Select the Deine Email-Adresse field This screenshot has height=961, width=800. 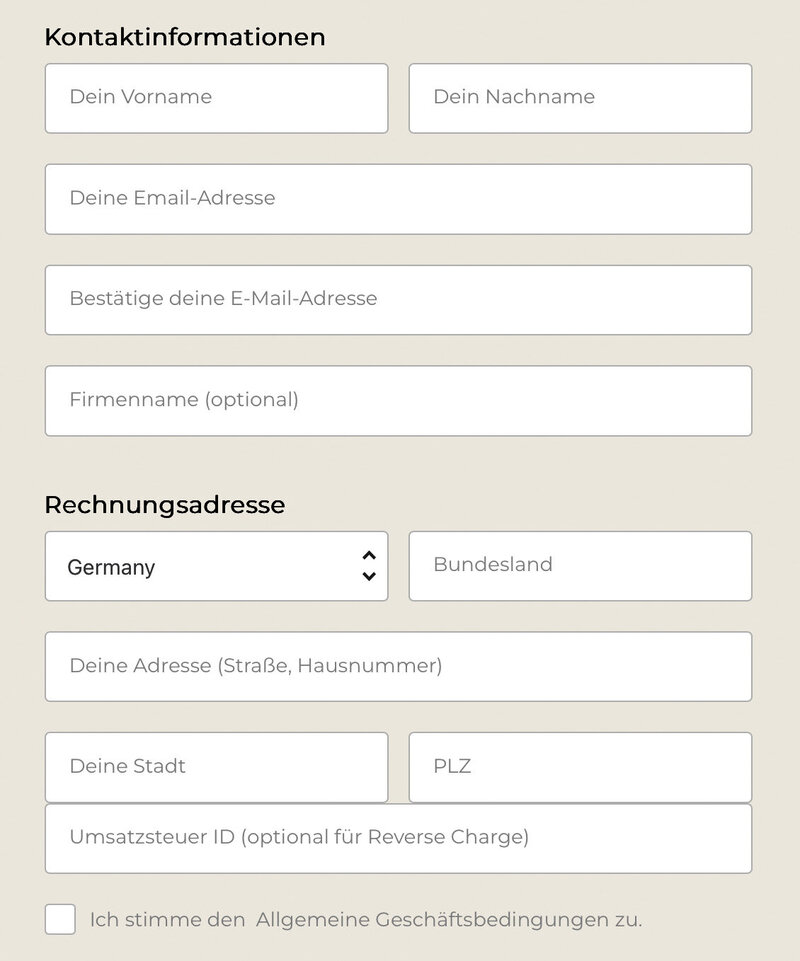(398, 199)
